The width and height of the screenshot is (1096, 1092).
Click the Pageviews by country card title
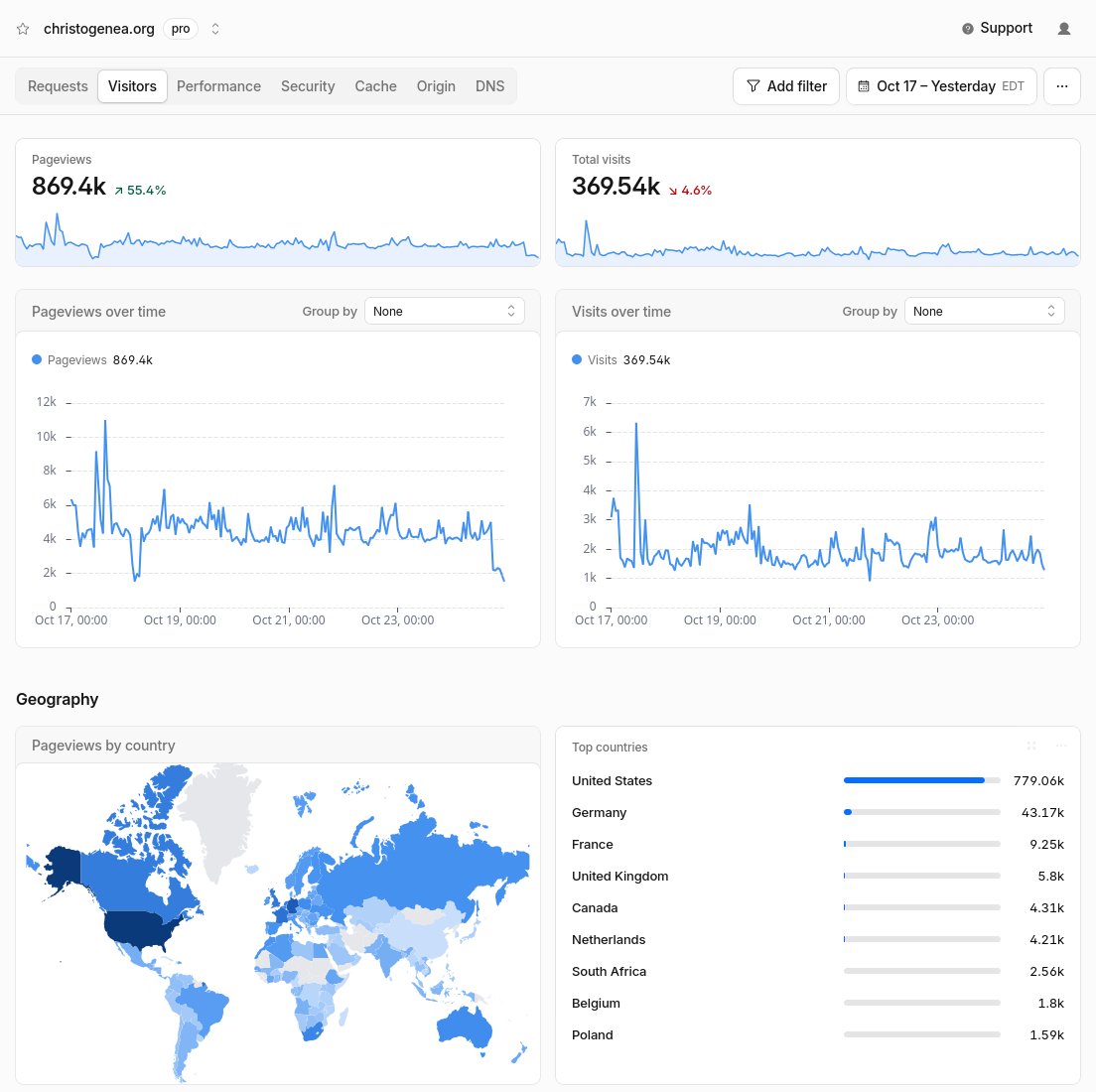coord(103,746)
